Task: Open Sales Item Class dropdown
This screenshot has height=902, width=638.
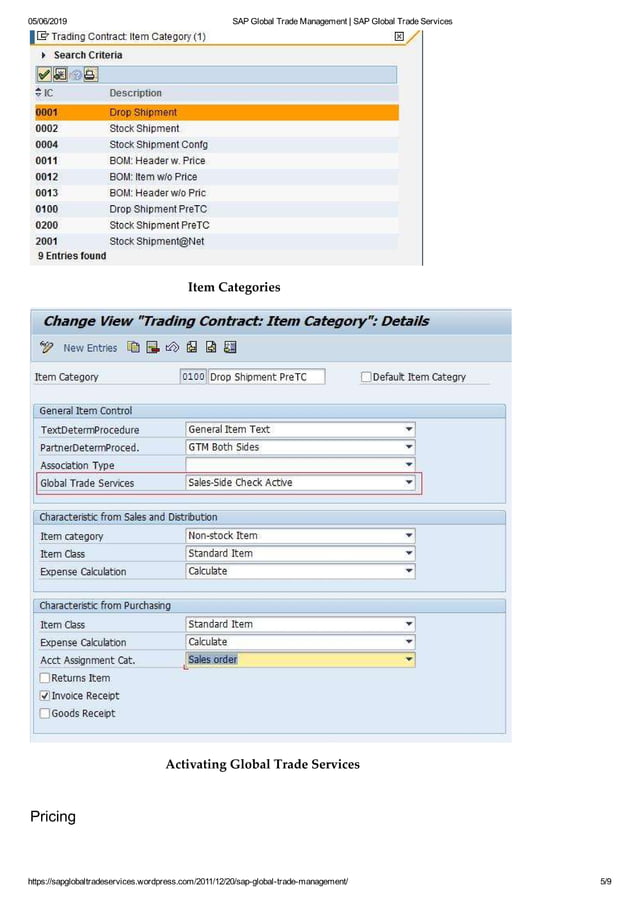Action: (x=408, y=553)
